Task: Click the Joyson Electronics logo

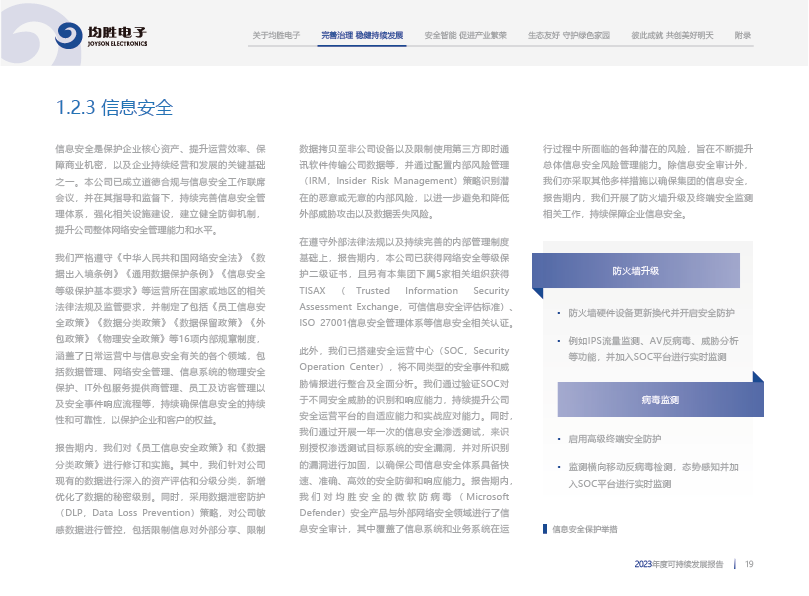Action: (x=101, y=37)
